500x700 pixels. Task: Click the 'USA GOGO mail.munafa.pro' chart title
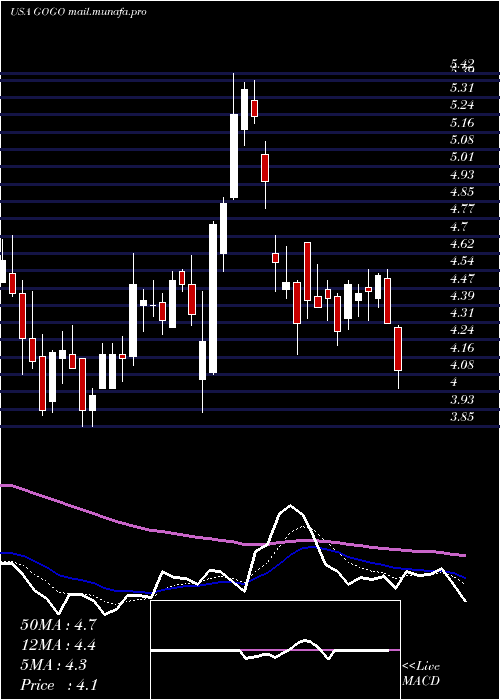[78, 12]
